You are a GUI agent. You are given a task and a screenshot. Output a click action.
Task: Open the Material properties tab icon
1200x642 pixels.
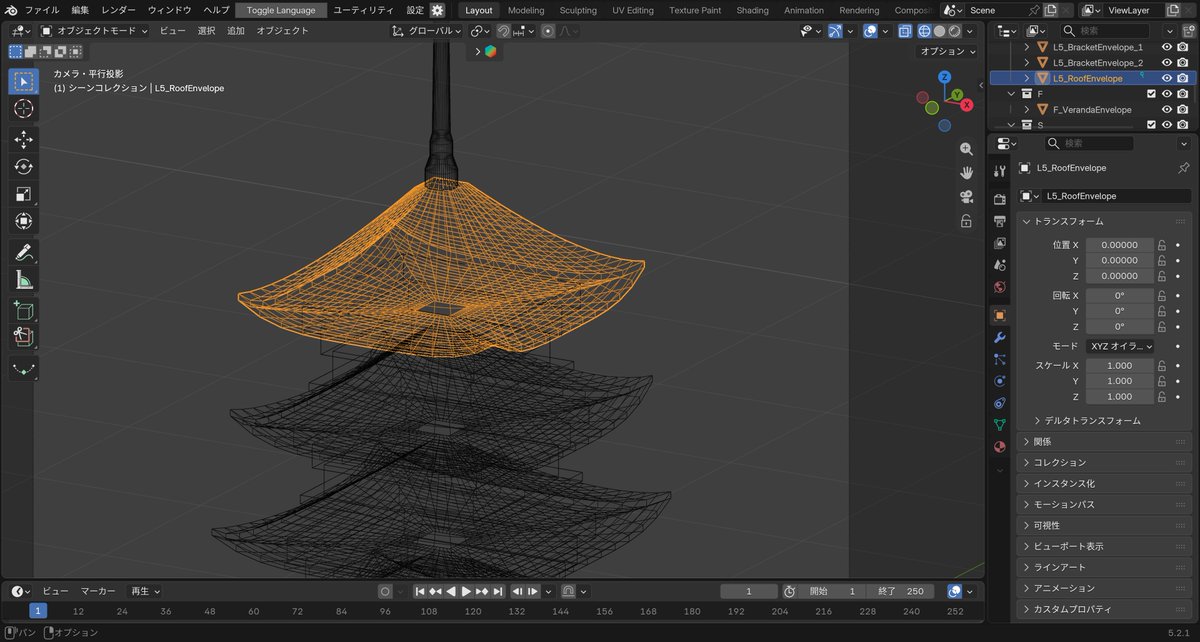[x=999, y=447]
